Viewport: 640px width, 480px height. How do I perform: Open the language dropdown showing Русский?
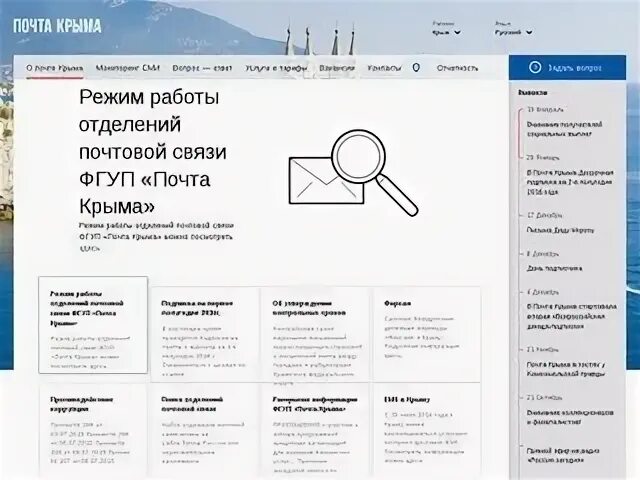click(x=513, y=32)
